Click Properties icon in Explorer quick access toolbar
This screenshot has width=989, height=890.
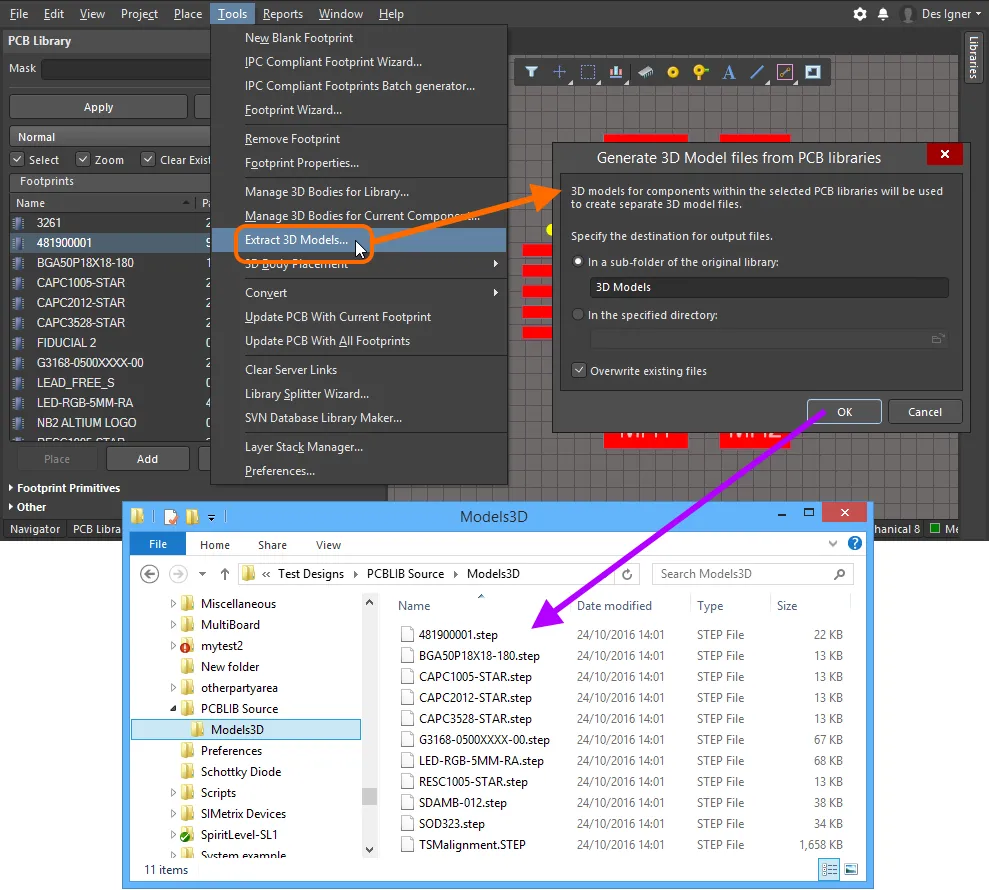click(x=171, y=517)
